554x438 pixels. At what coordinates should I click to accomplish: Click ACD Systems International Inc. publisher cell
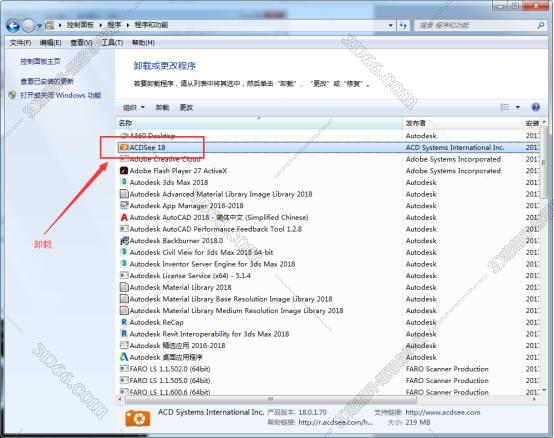tap(455, 147)
